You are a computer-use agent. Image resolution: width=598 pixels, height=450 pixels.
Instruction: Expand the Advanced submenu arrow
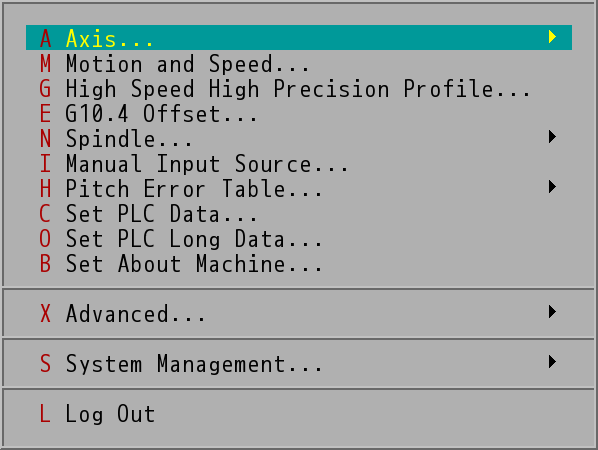[552, 312]
